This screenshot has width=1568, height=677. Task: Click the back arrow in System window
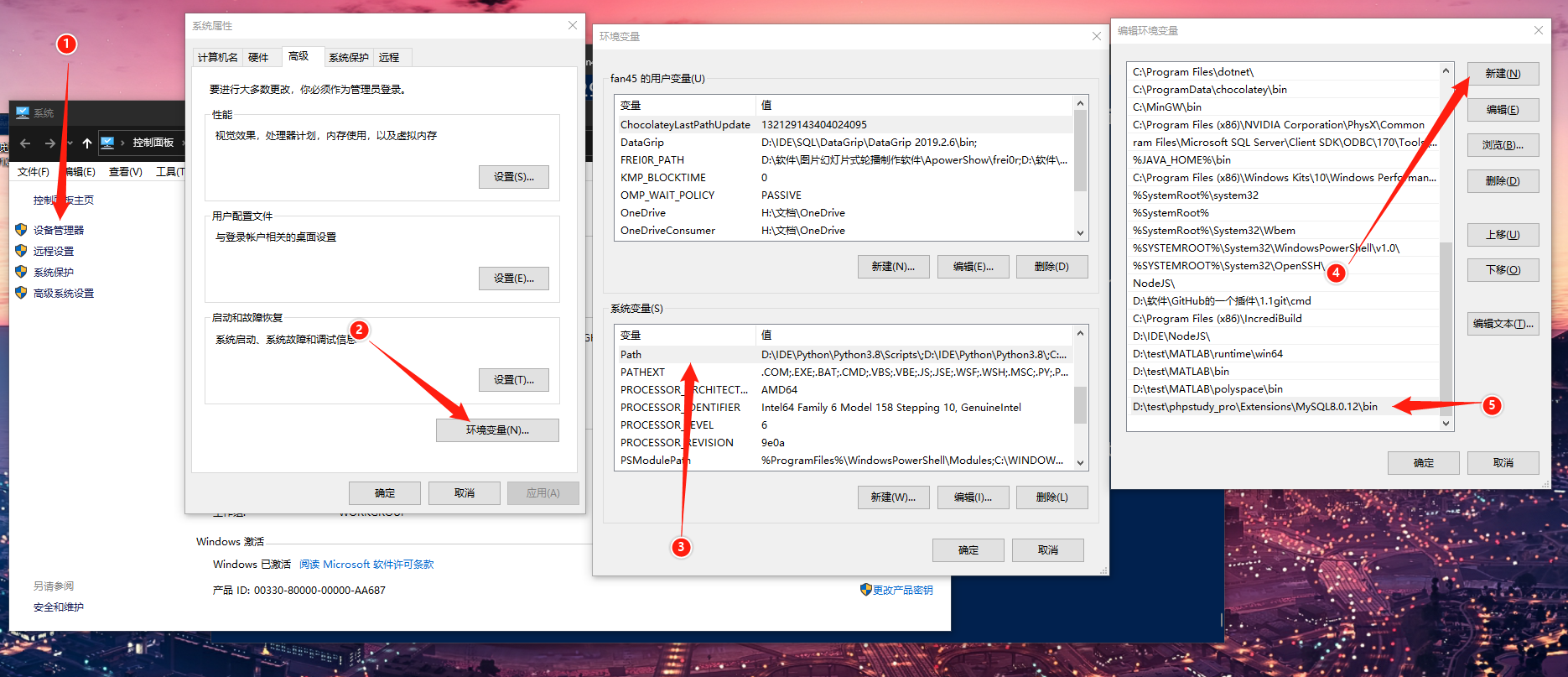tap(25, 143)
